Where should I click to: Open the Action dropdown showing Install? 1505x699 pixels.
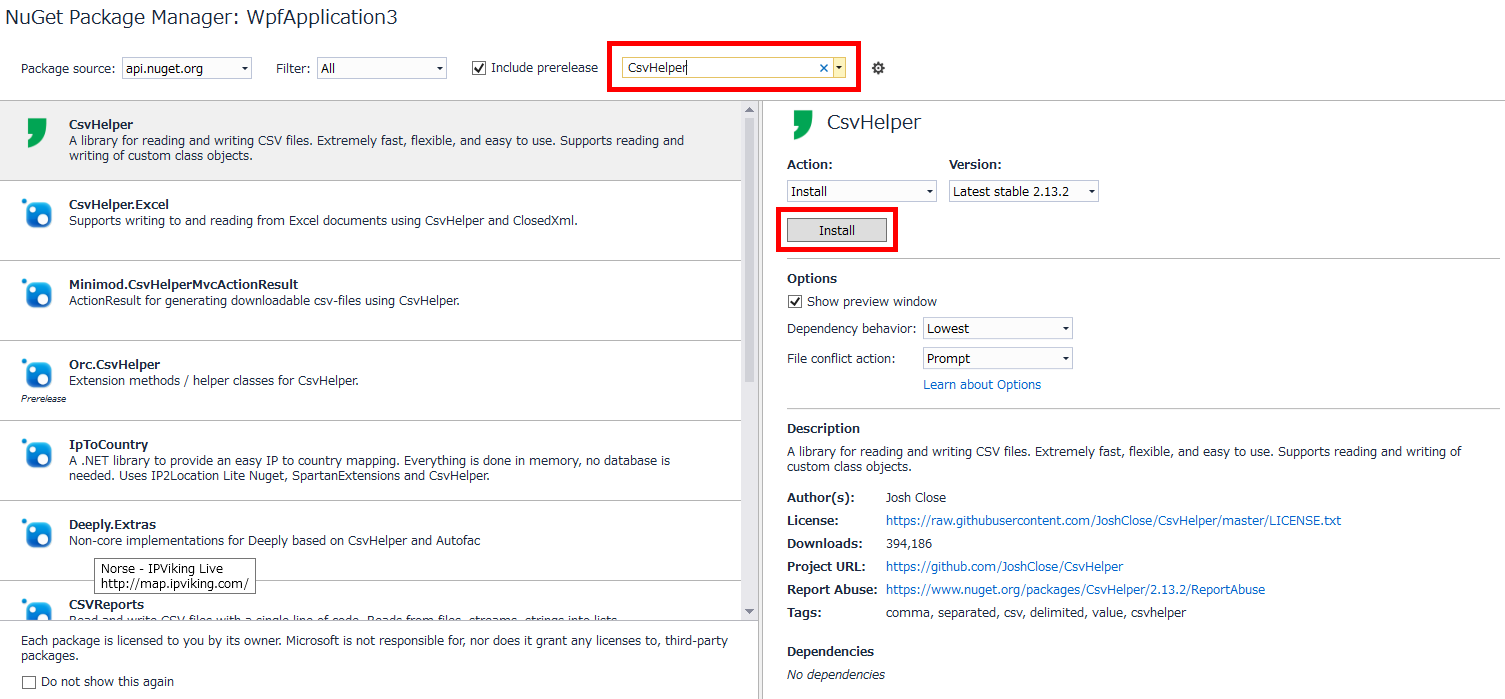pos(862,191)
